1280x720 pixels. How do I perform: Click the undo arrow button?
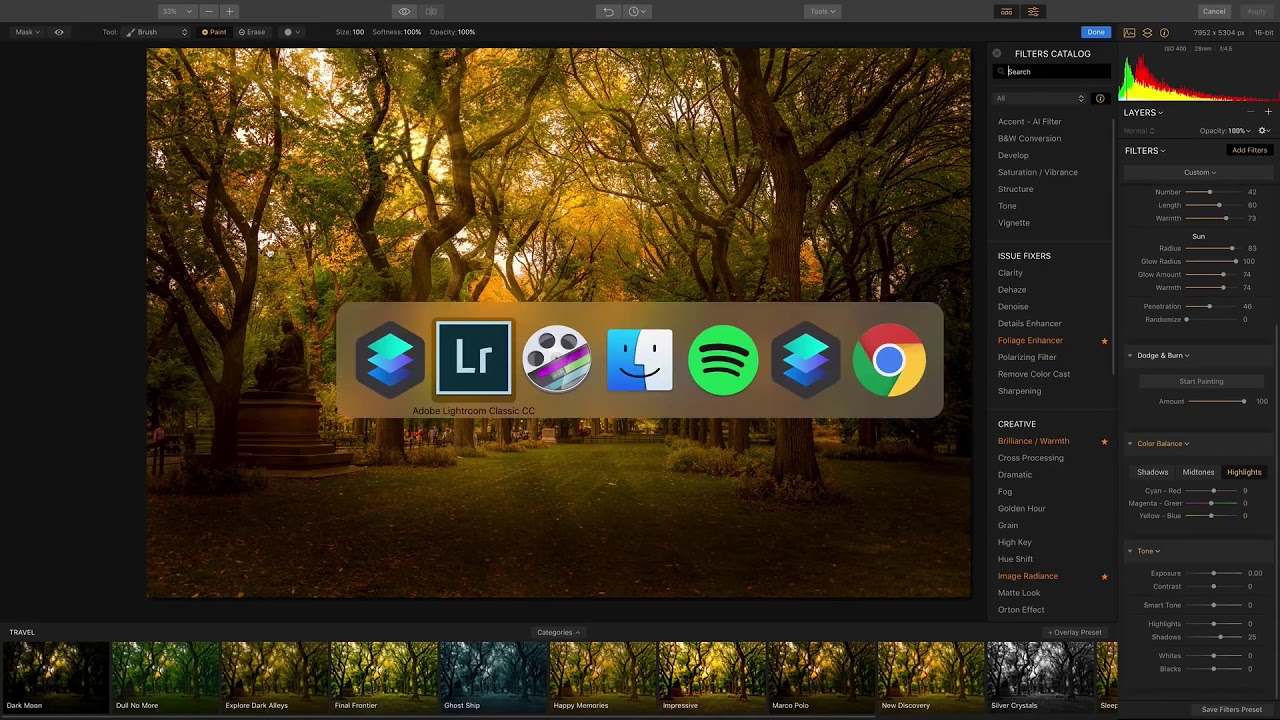pos(608,11)
